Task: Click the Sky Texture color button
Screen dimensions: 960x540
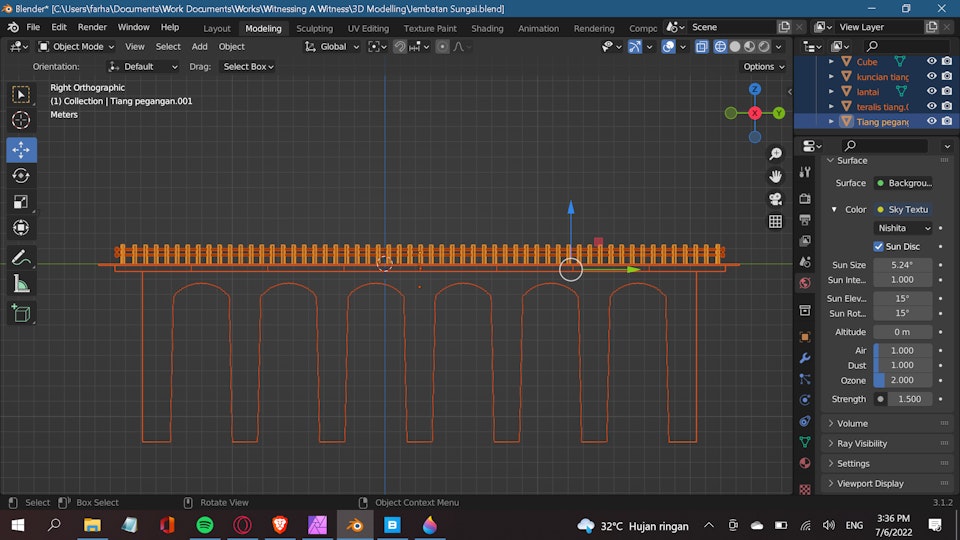Action: (x=903, y=209)
